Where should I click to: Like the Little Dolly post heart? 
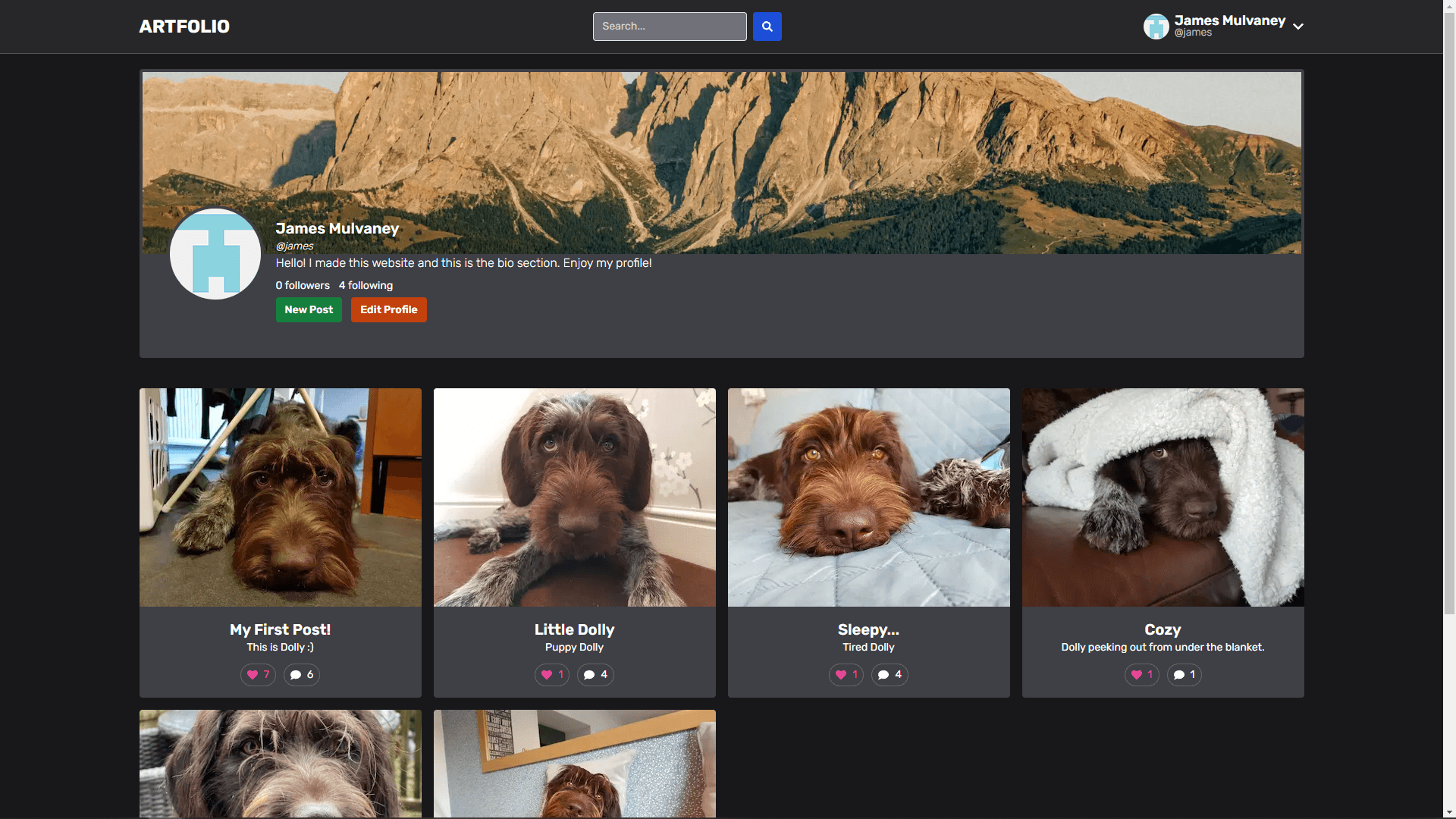click(552, 675)
